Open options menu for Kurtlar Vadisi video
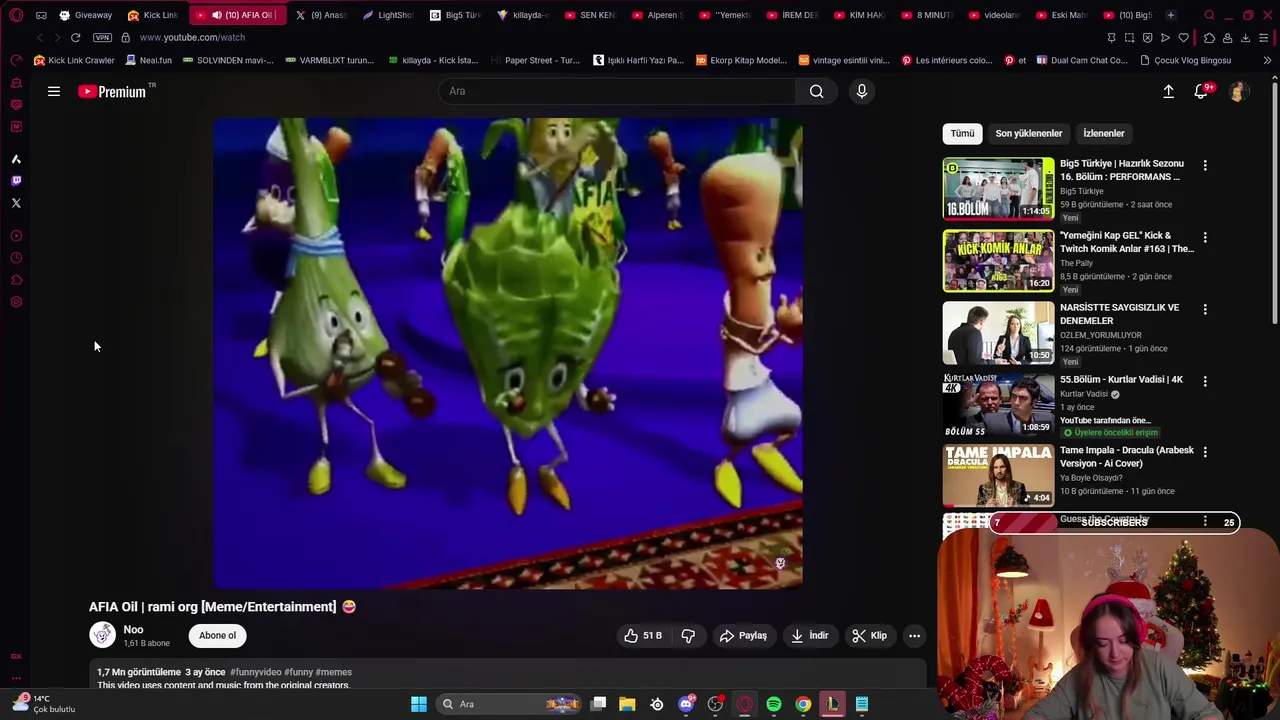Screen dimensions: 1280x720 1205,382
